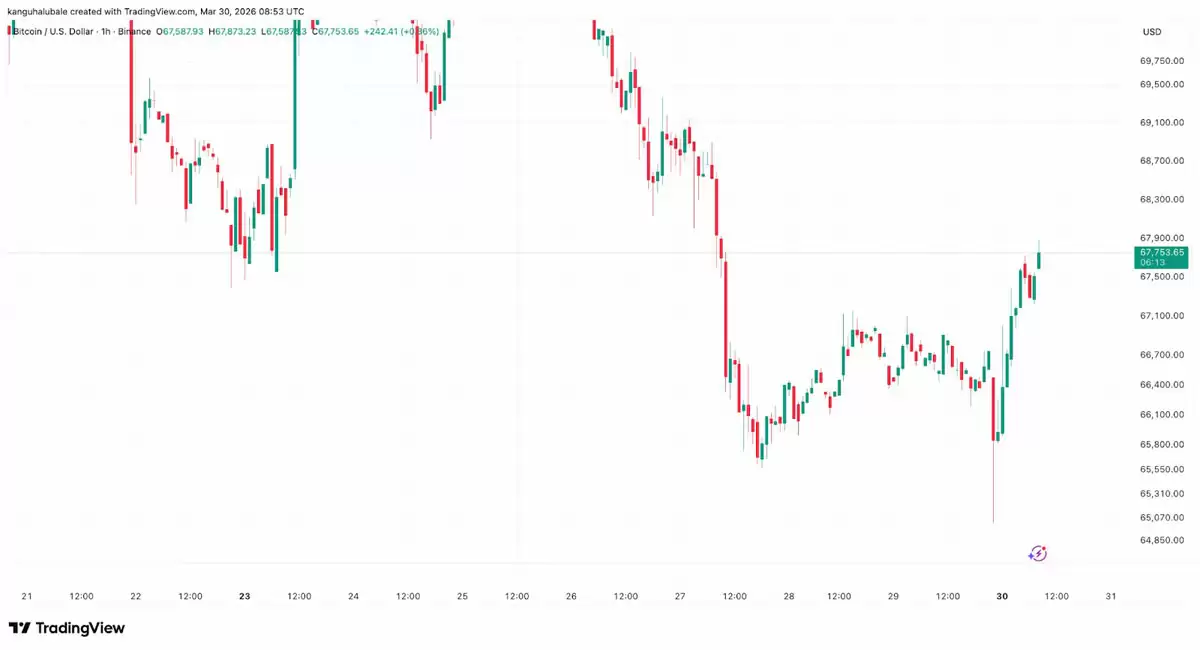Click the 67,100.00 price axis label
This screenshot has width=1200, height=650.
tap(1161, 316)
